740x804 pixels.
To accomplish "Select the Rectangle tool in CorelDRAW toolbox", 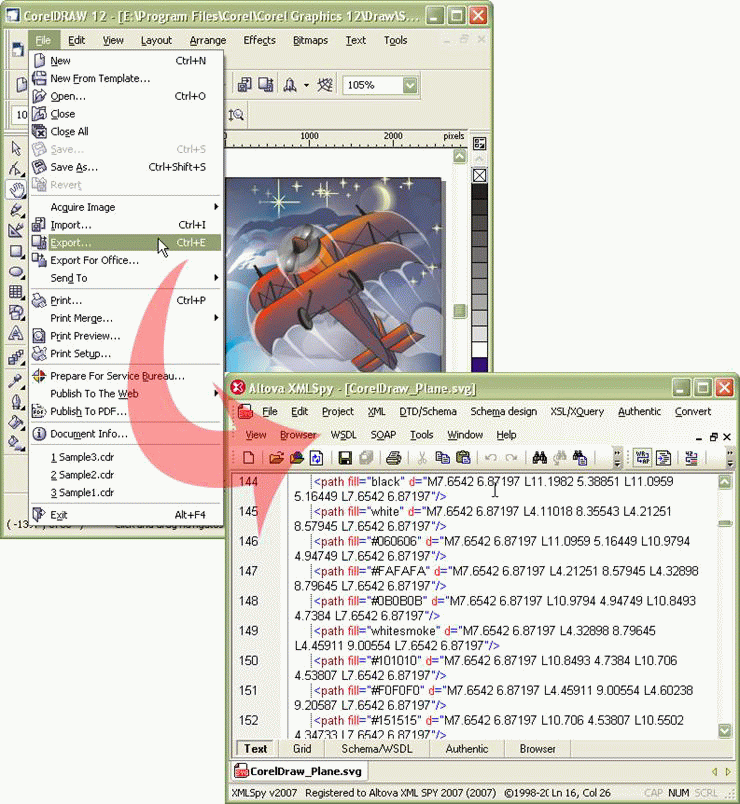I will tap(16, 251).
